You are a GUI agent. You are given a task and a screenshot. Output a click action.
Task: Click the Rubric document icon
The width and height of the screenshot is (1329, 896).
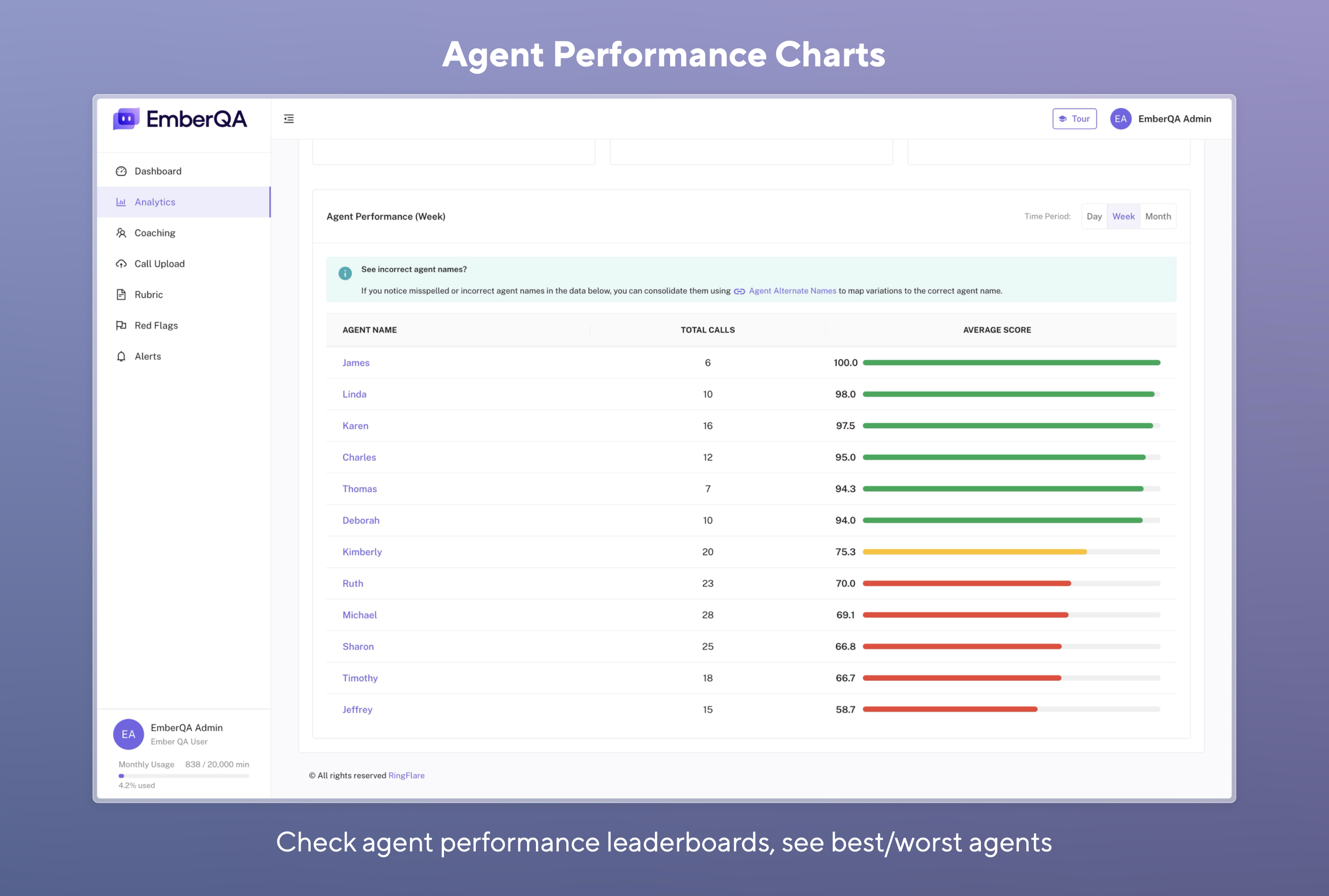(x=121, y=295)
